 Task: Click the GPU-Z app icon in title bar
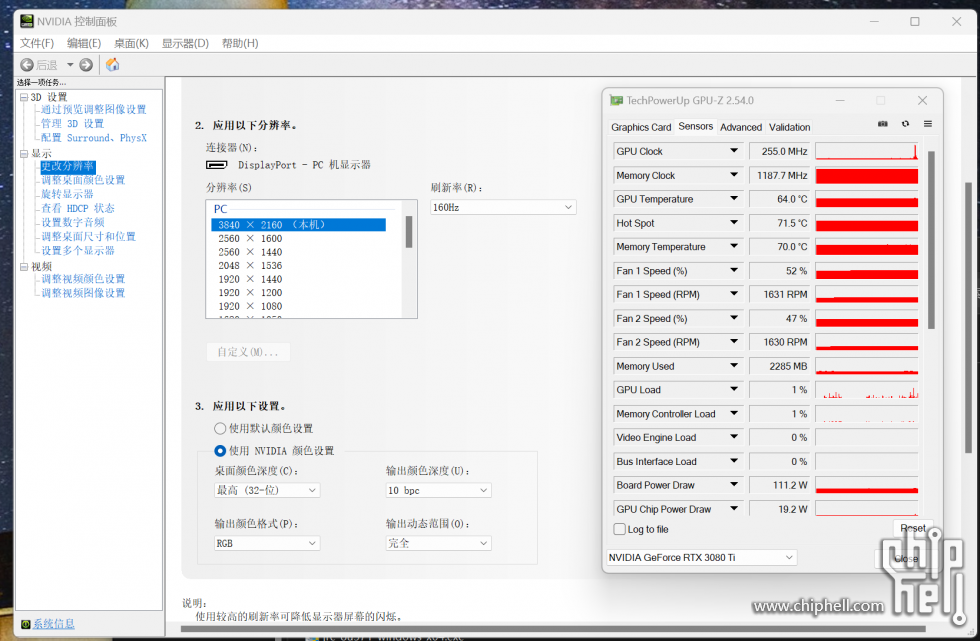tap(616, 100)
